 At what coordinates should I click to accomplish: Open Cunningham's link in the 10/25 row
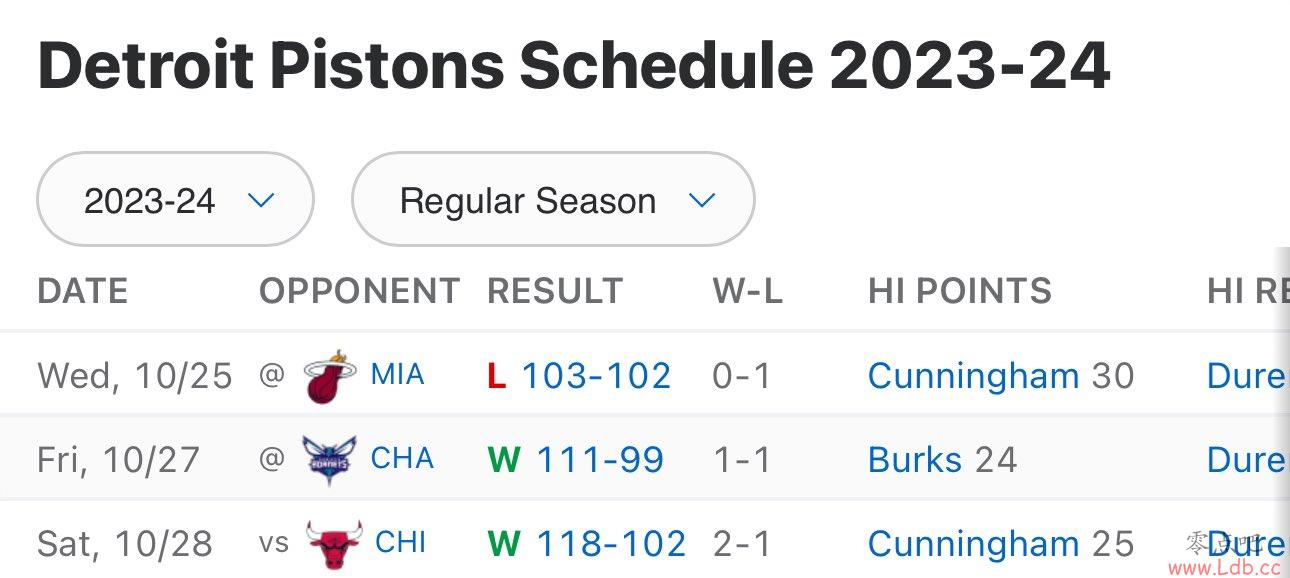(x=973, y=376)
